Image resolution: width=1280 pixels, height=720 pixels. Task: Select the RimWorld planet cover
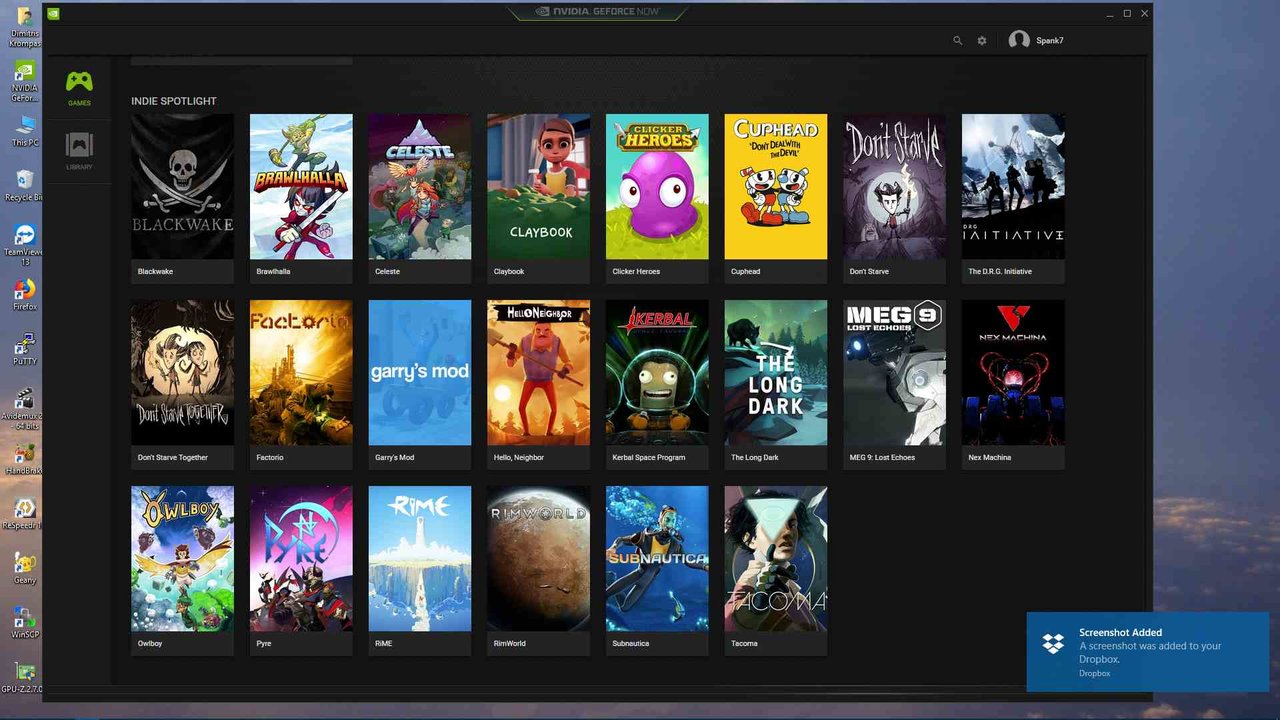point(538,559)
